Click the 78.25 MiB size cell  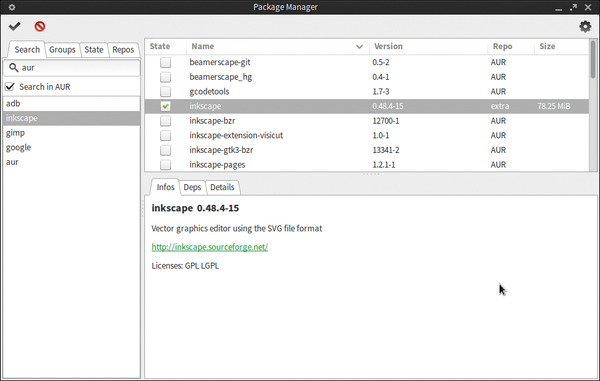pyautogui.click(x=554, y=106)
